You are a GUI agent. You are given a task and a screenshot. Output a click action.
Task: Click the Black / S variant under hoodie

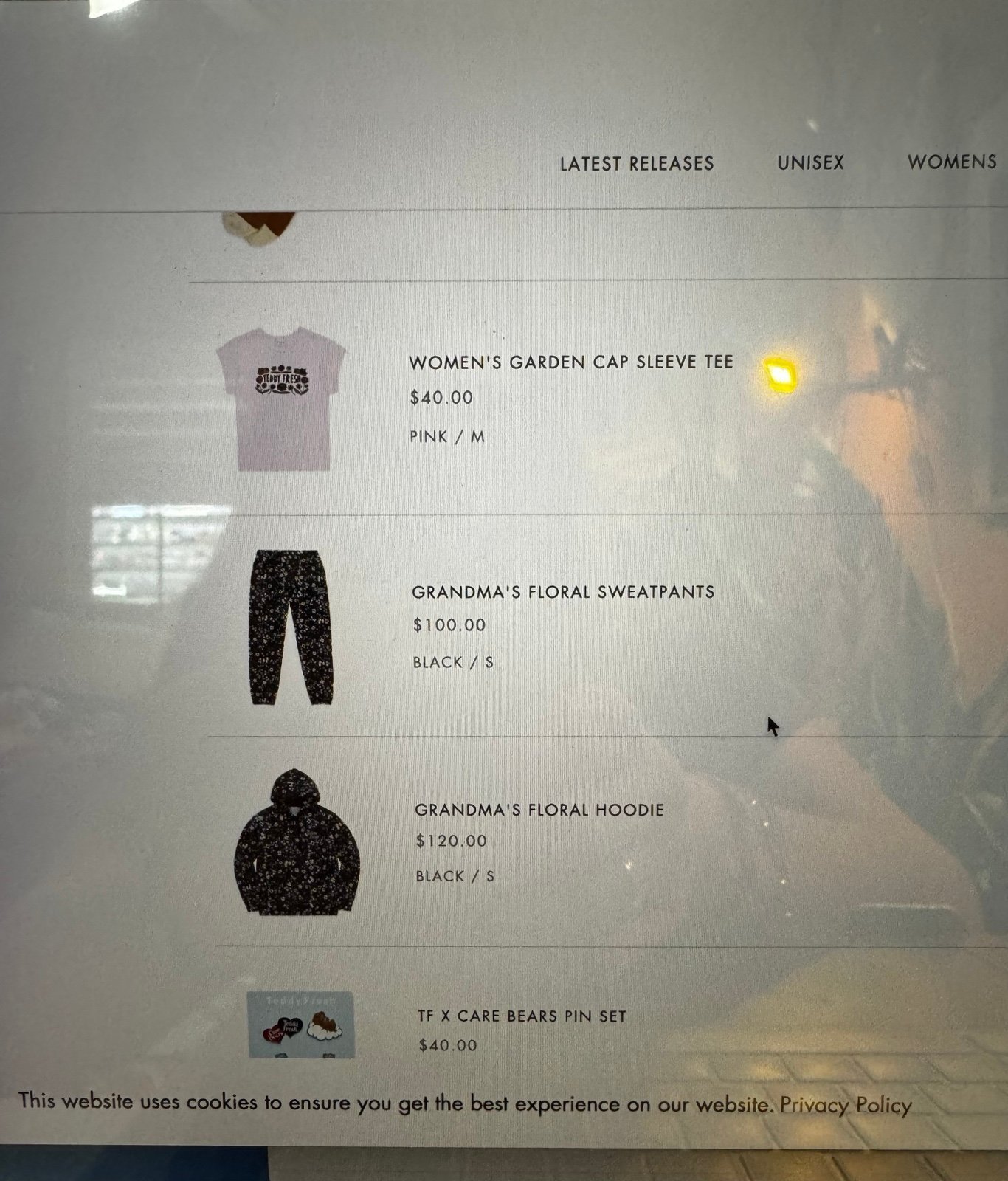click(455, 876)
